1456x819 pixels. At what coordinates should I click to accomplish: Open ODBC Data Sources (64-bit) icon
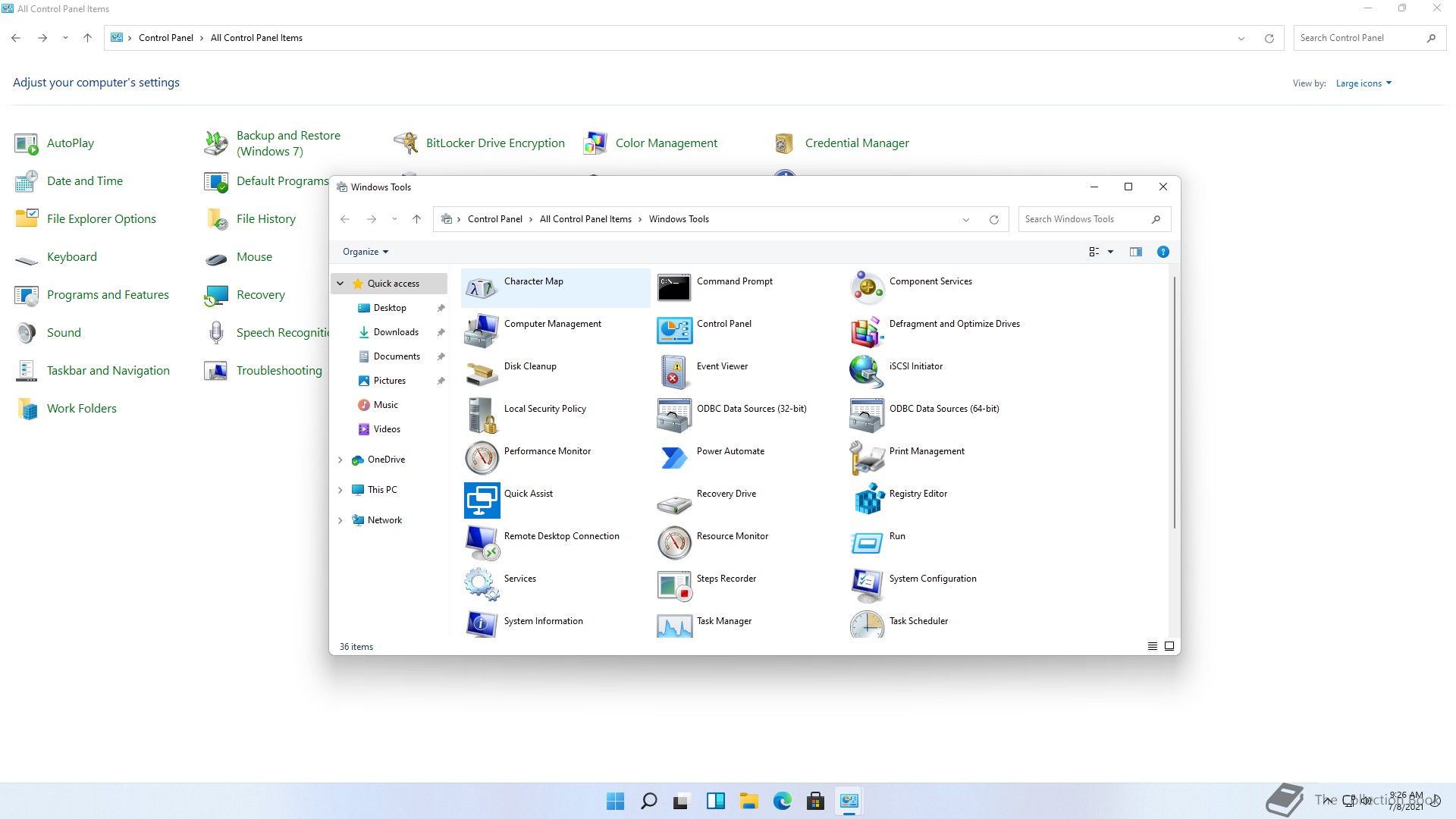pyautogui.click(x=867, y=416)
